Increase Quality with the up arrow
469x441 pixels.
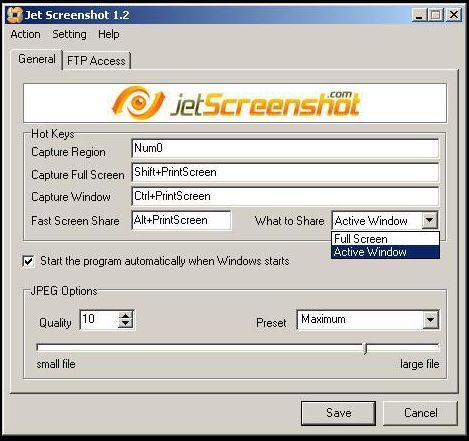pyautogui.click(x=126, y=315)
